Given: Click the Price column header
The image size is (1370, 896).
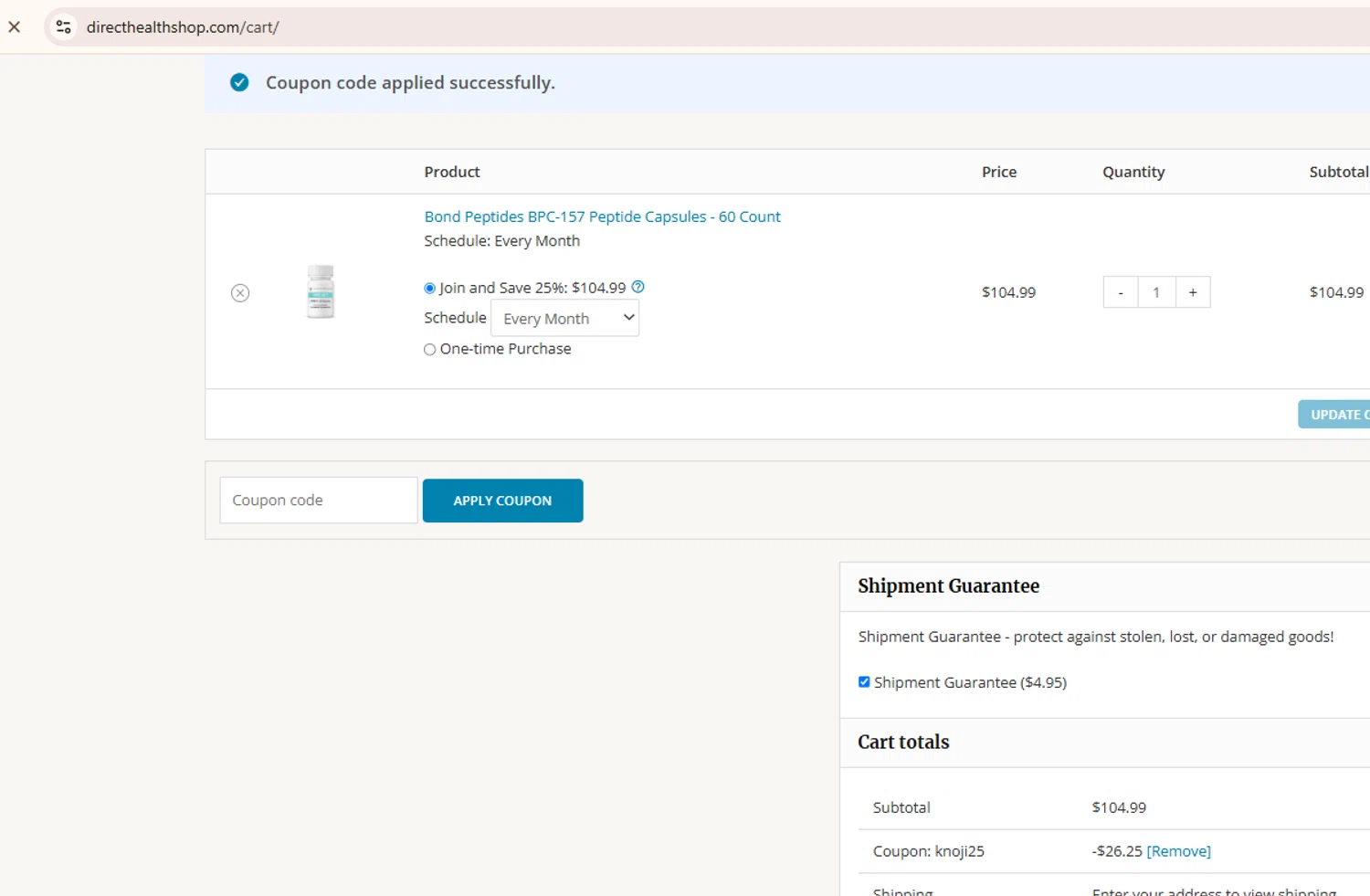Looking at the screenshot, I should (999, 172).
